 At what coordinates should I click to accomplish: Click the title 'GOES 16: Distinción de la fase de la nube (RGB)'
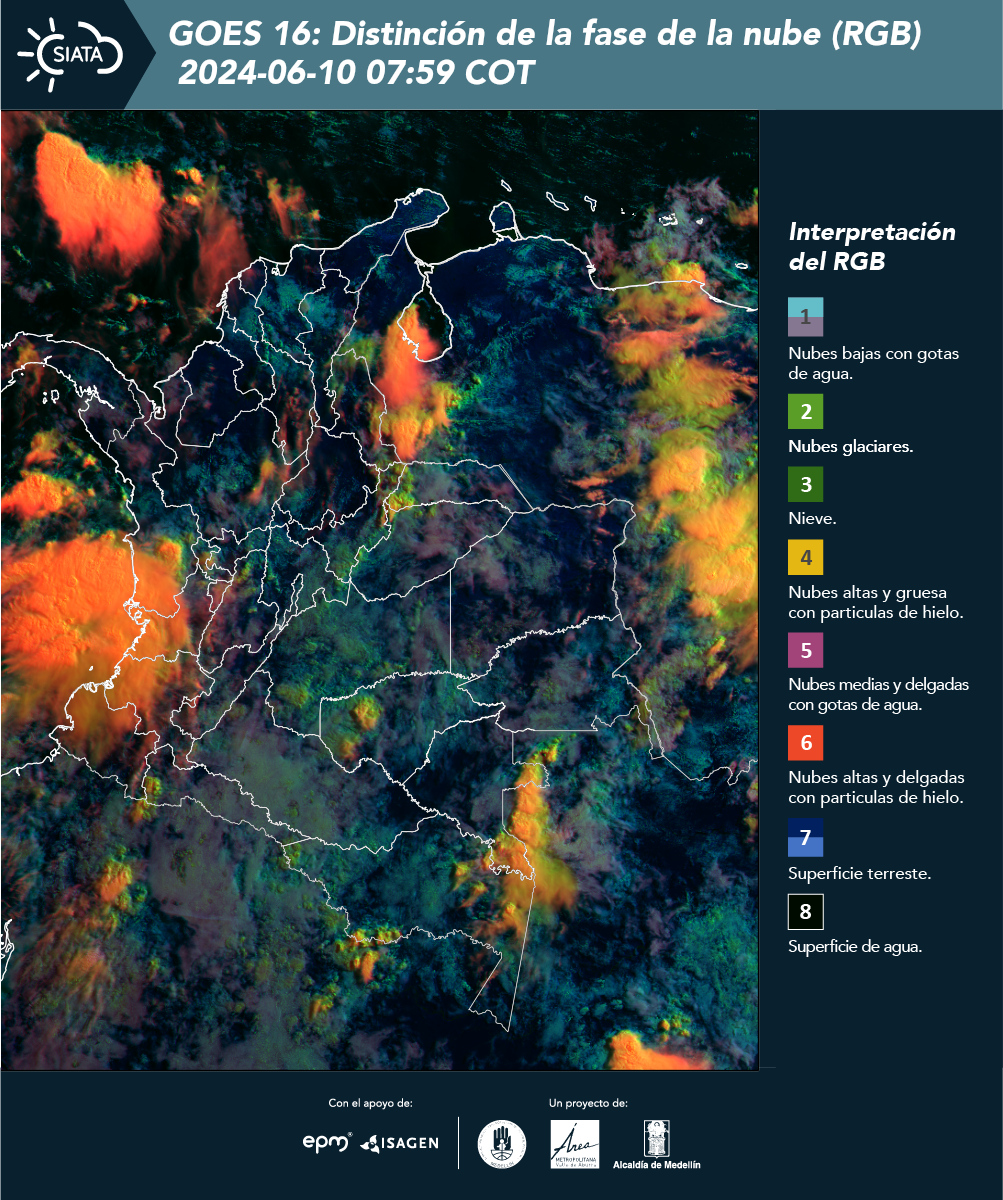[x=545, y=35]
